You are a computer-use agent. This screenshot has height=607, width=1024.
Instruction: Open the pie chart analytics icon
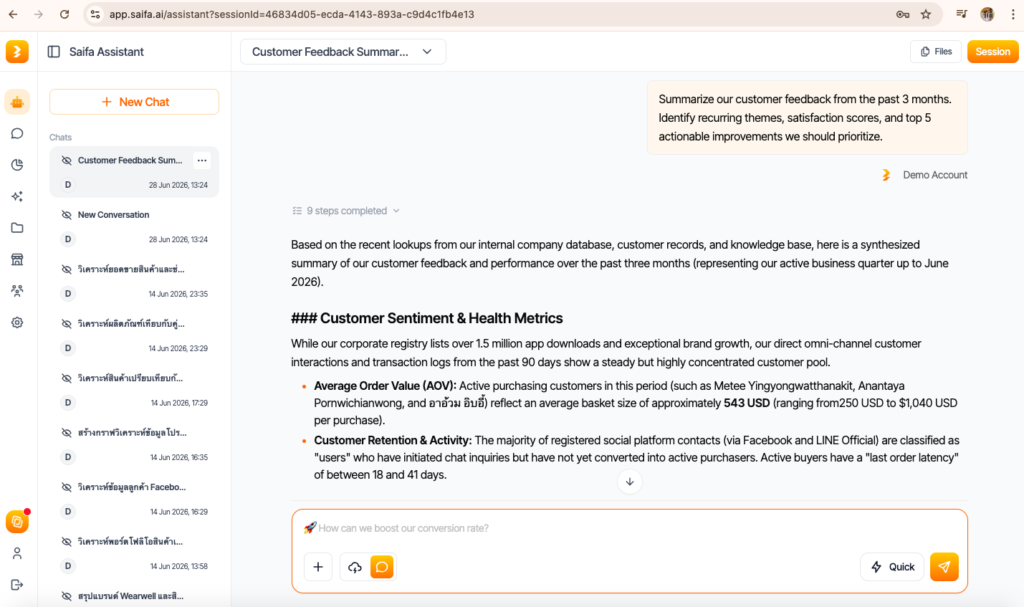coord(17,165)
